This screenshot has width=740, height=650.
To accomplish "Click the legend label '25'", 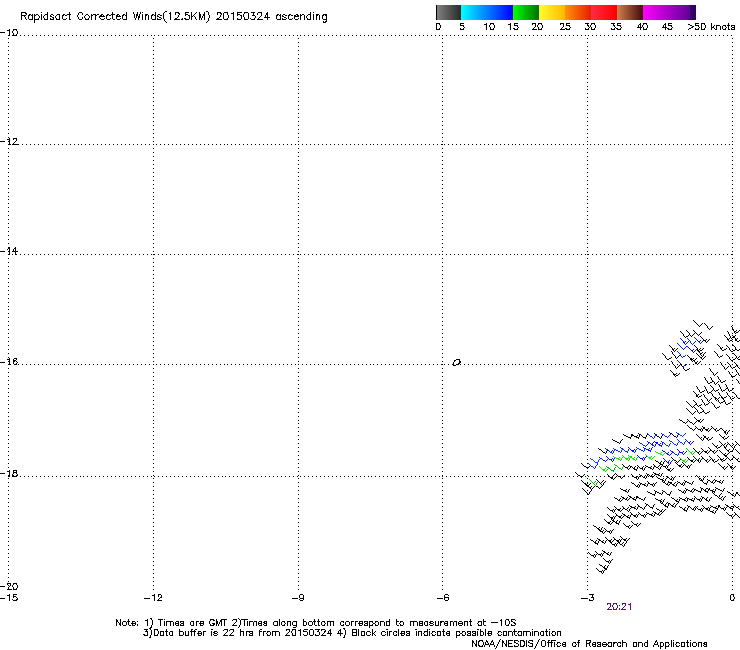I will click(x=565, y=27).
